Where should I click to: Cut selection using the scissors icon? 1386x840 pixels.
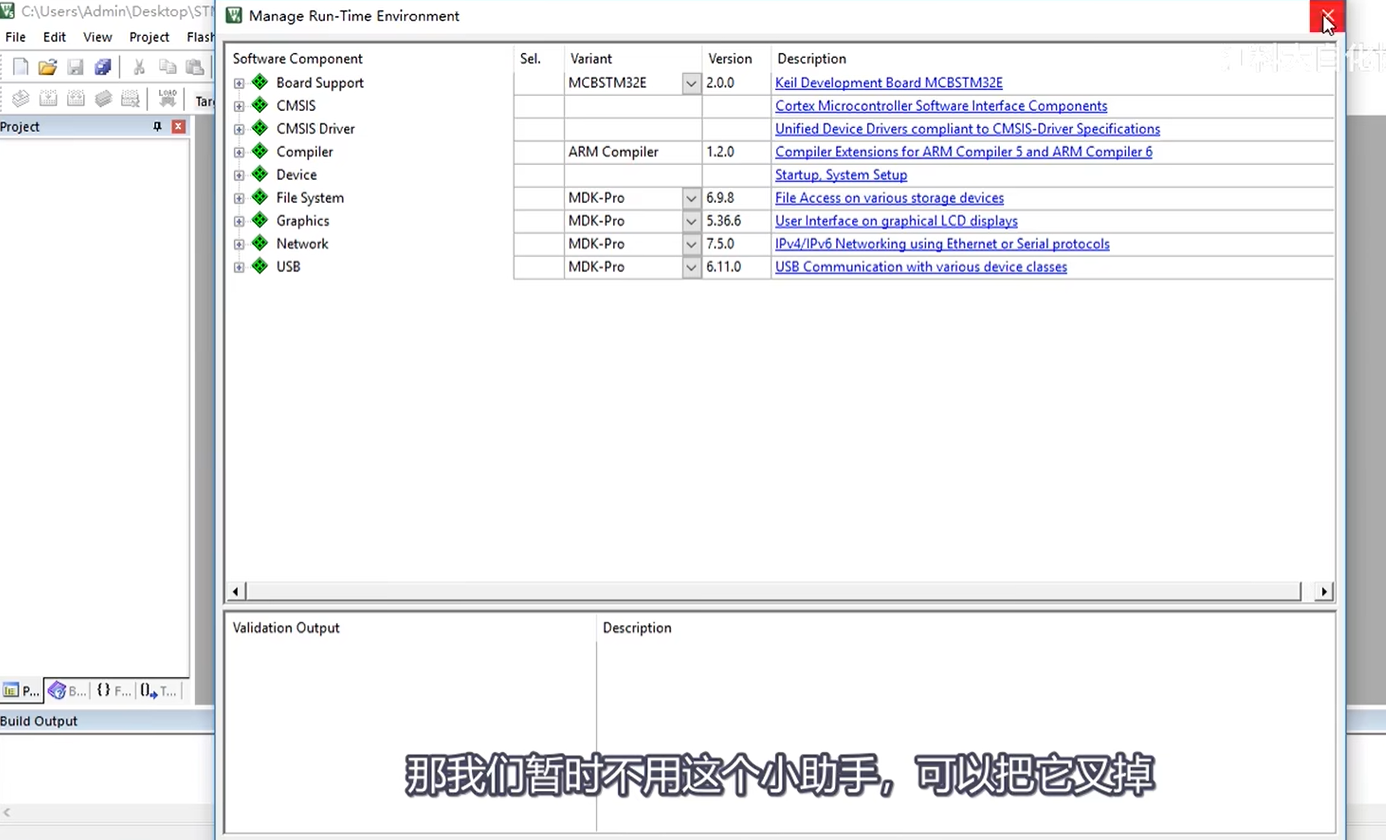[x=139, y=67]
